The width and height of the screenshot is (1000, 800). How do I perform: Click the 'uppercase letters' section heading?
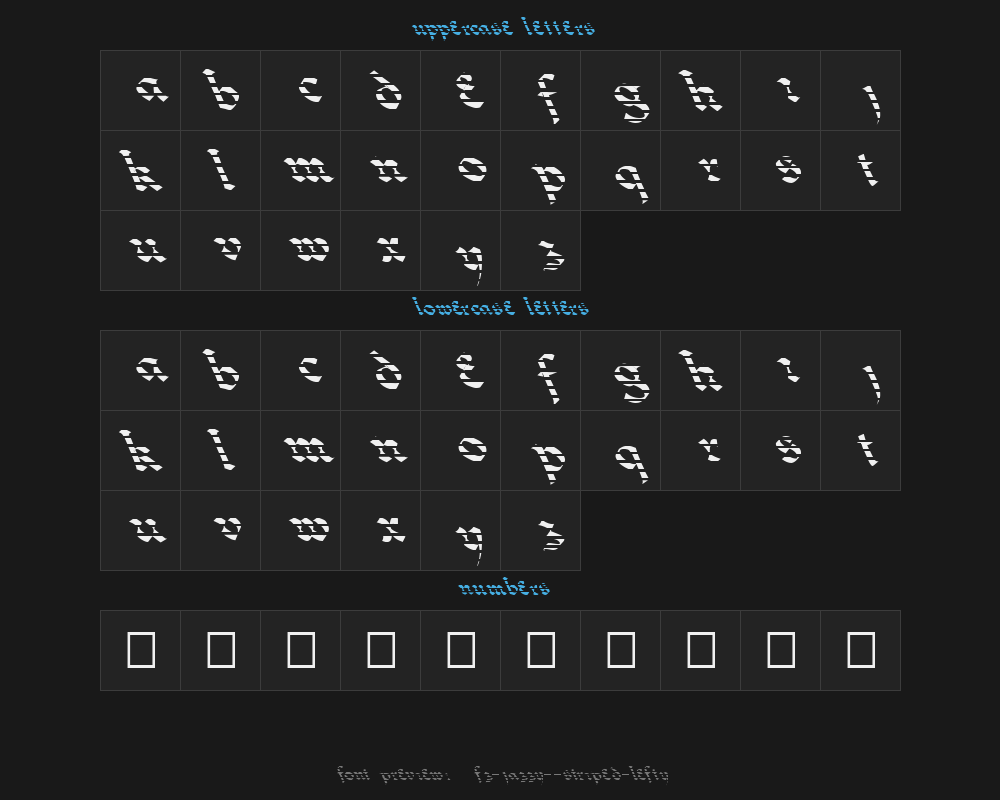tap(503, 28)
